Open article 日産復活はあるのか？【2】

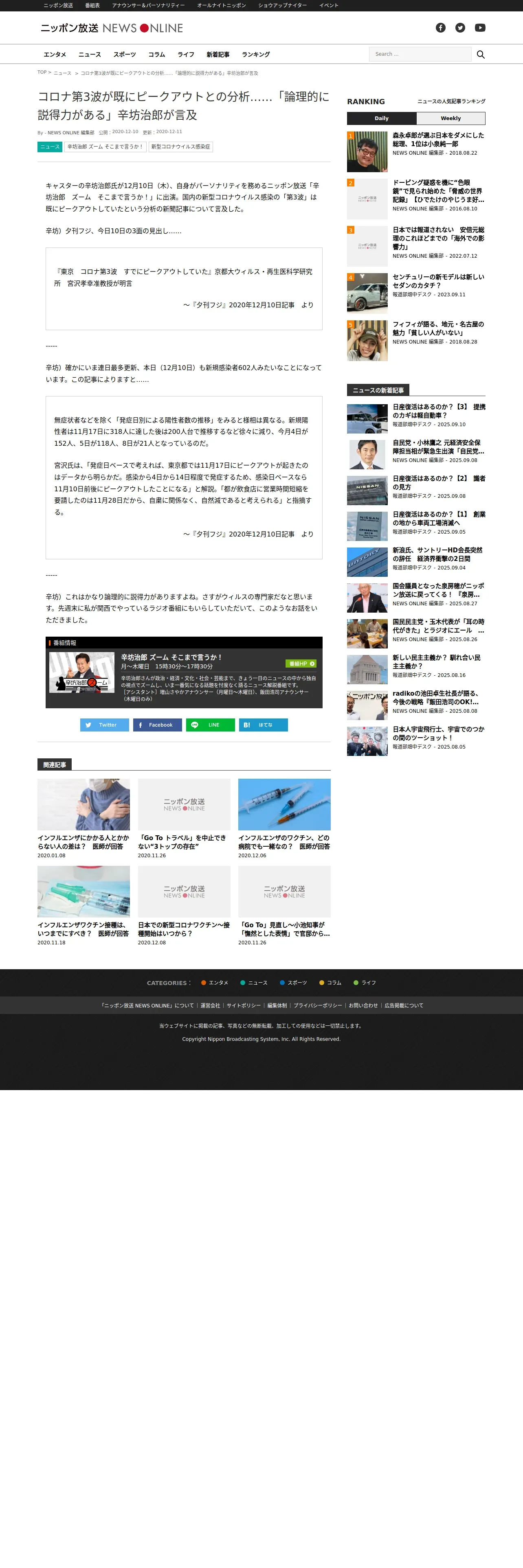pyautogui.click(x=439, y=483)
